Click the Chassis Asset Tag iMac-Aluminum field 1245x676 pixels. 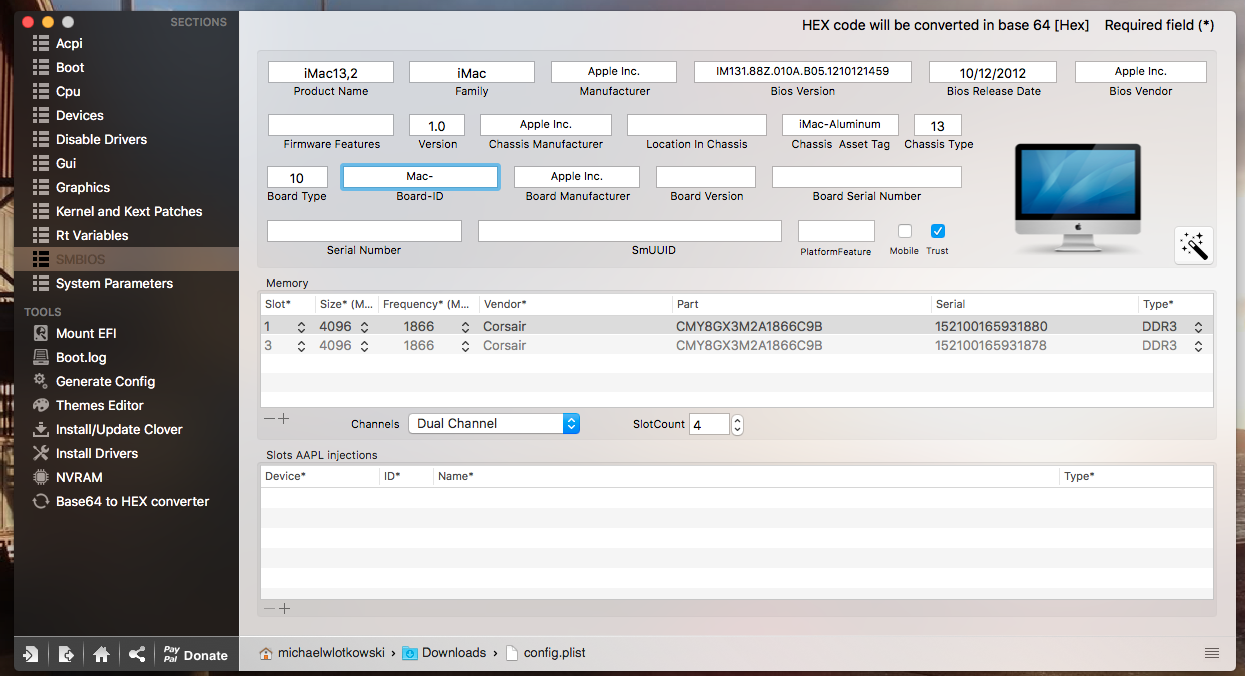tap(840, 125)
